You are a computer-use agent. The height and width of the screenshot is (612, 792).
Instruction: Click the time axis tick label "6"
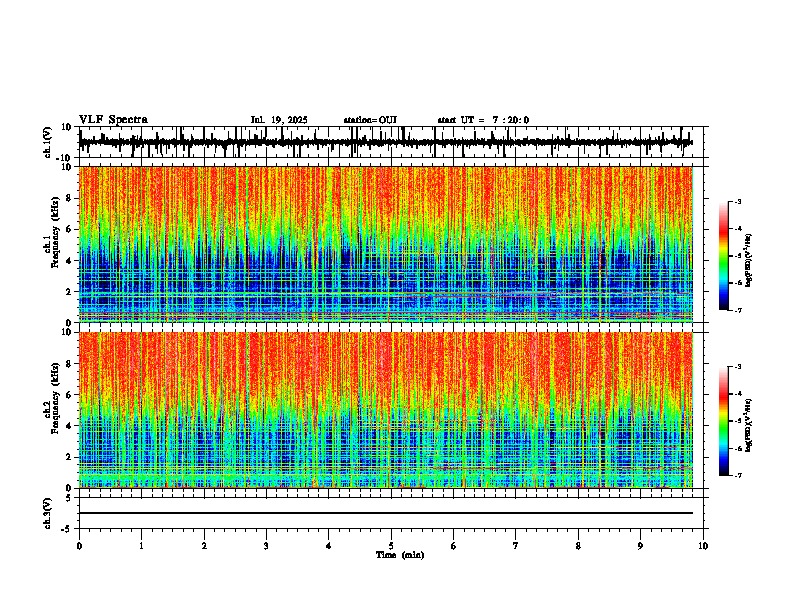coord(454,546)
